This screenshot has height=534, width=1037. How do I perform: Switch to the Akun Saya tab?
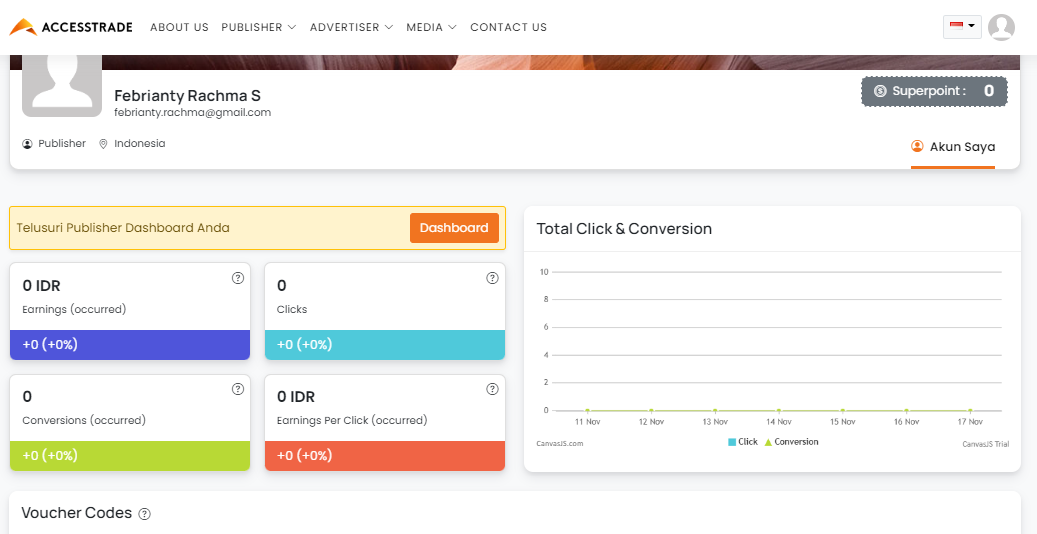pos(953,147)
